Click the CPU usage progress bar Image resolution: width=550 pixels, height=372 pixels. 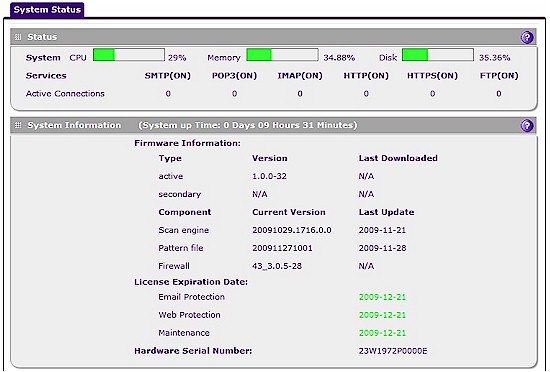click(129, 55)
